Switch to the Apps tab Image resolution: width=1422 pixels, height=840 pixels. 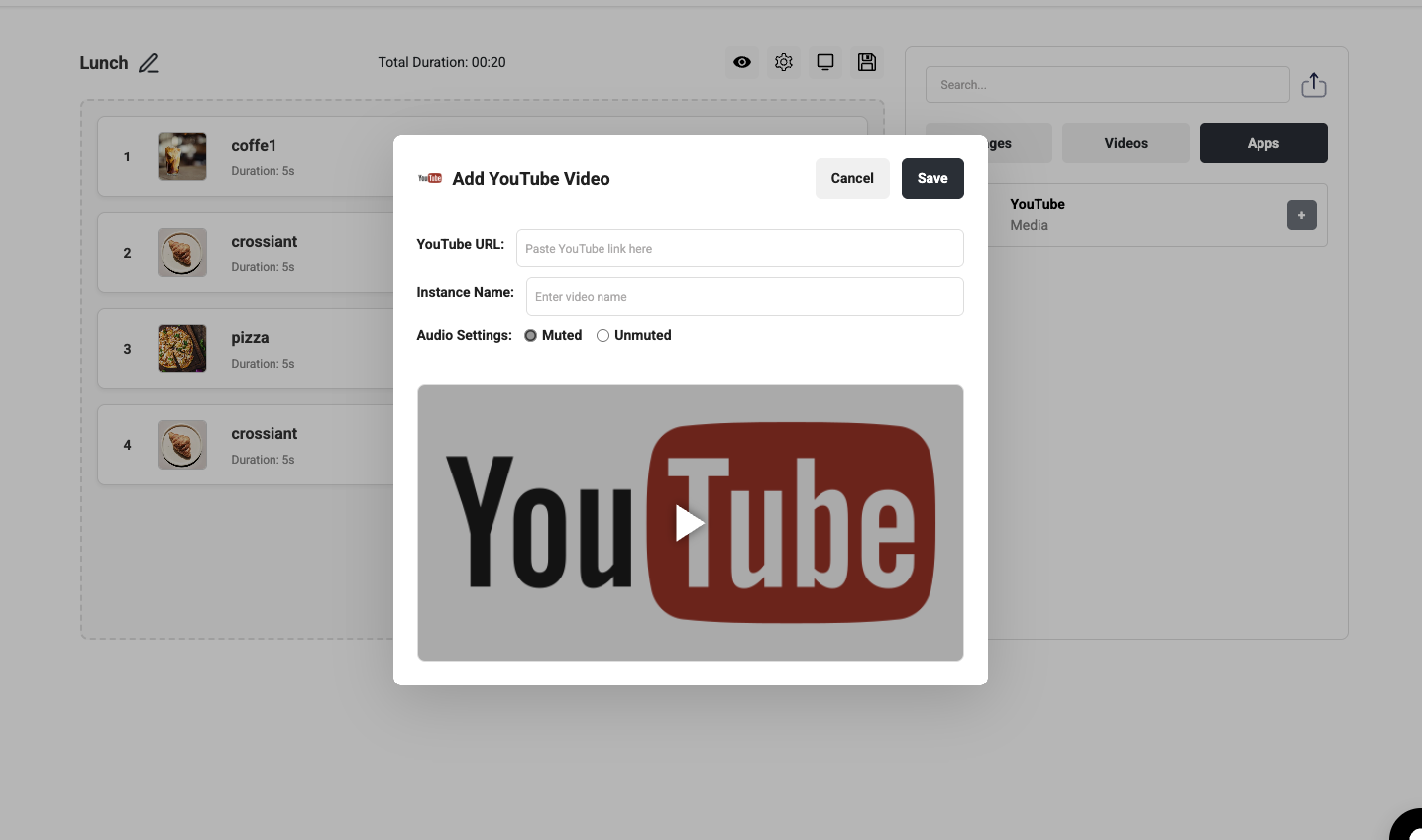1262,144
